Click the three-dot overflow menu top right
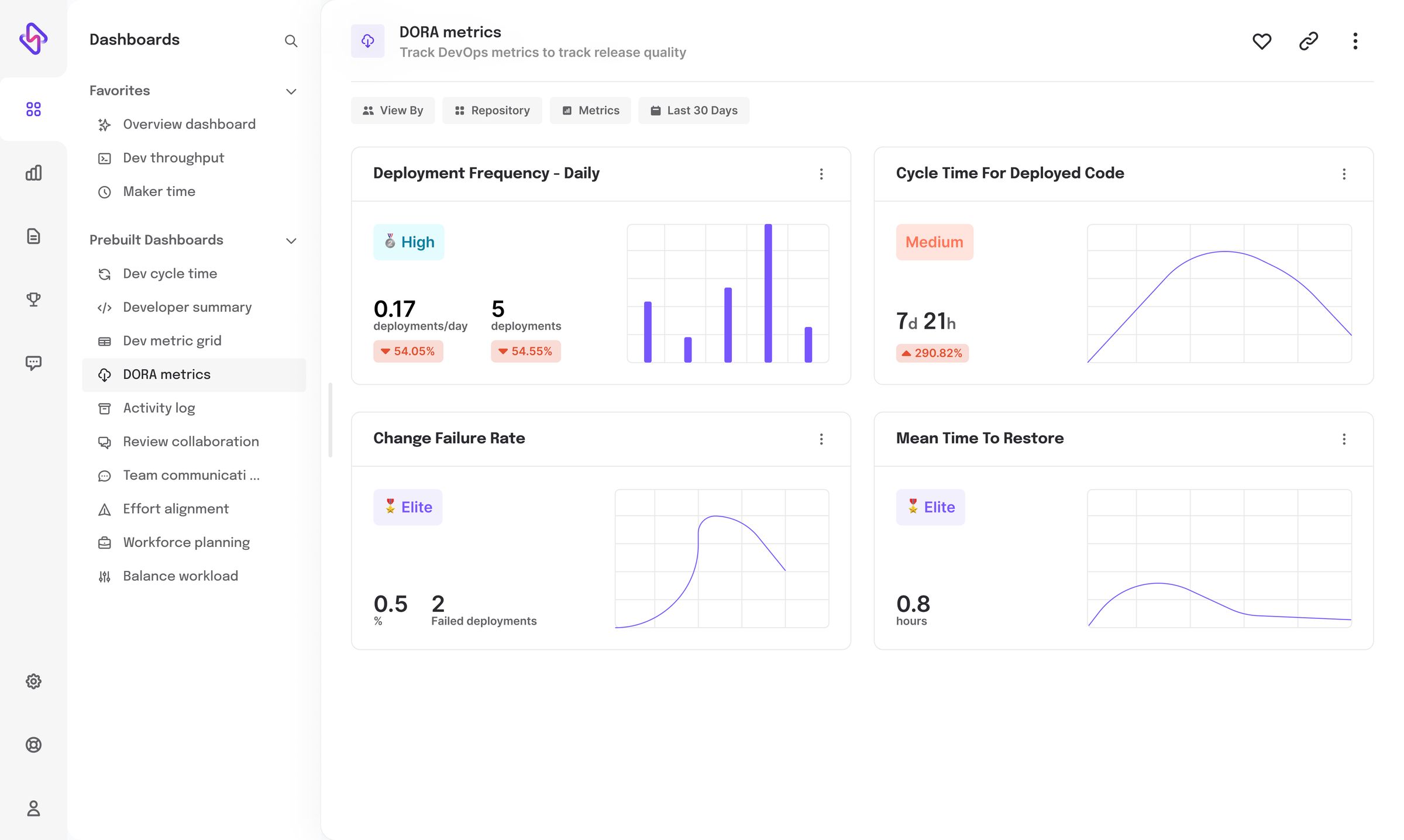 coord(1356,41)
